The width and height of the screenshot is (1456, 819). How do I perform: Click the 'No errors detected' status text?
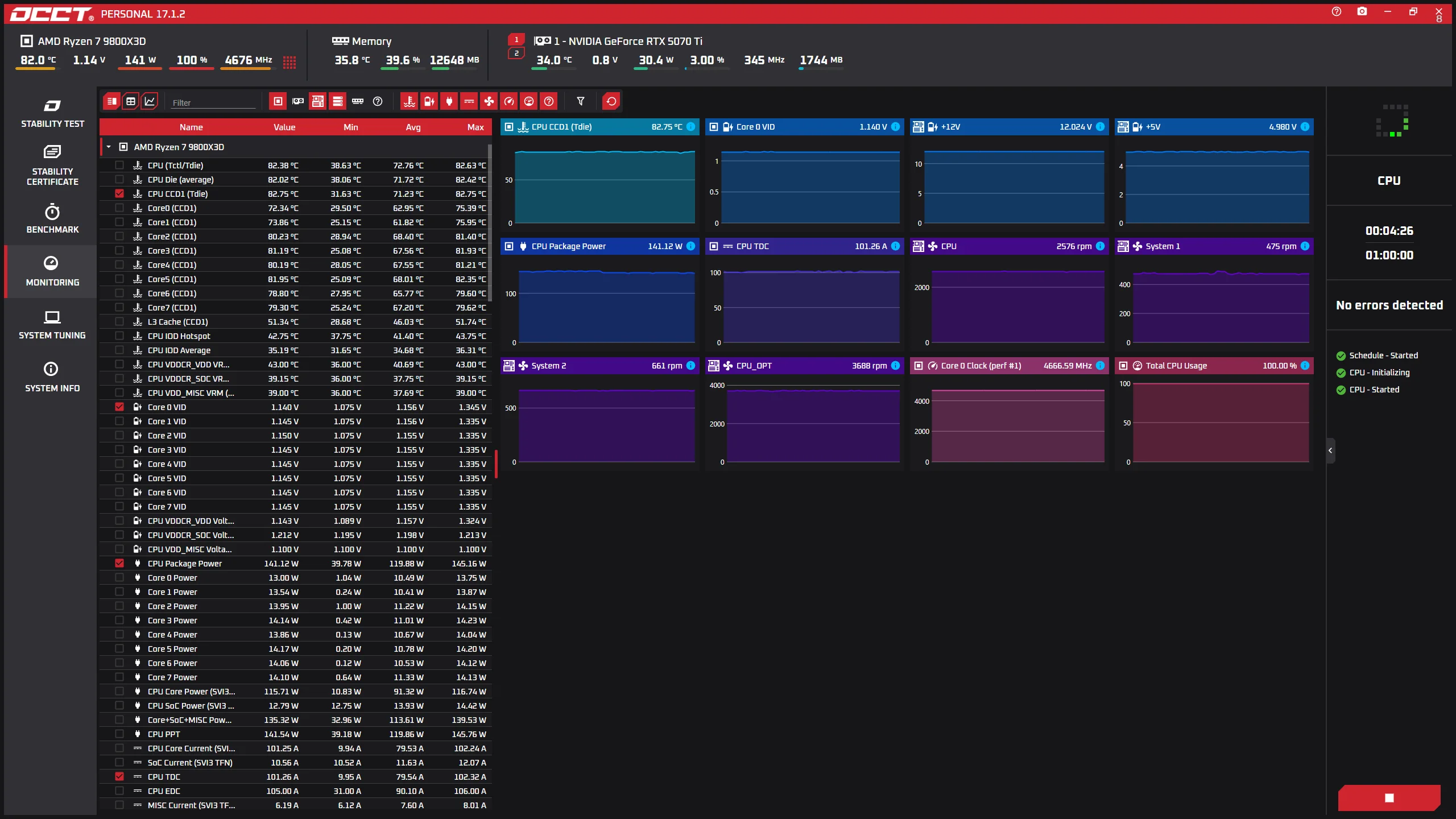coord(1389,305)
